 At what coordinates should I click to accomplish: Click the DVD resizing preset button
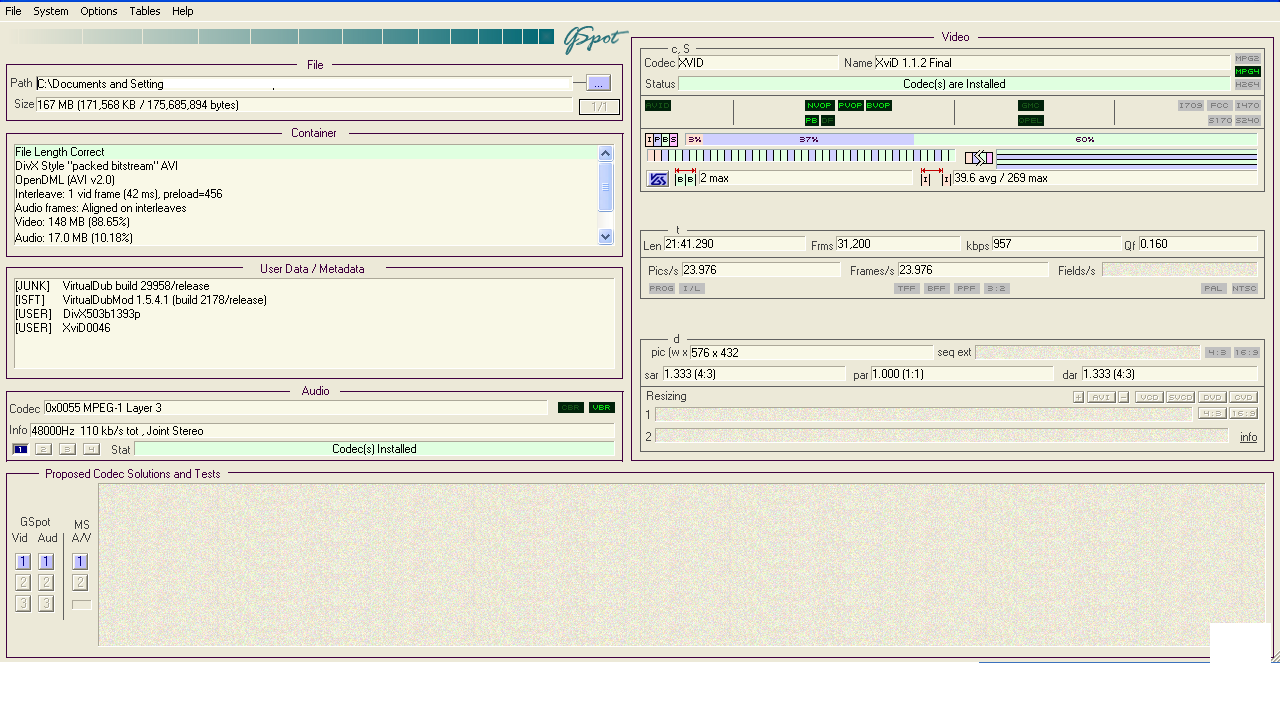(1212, 398)
